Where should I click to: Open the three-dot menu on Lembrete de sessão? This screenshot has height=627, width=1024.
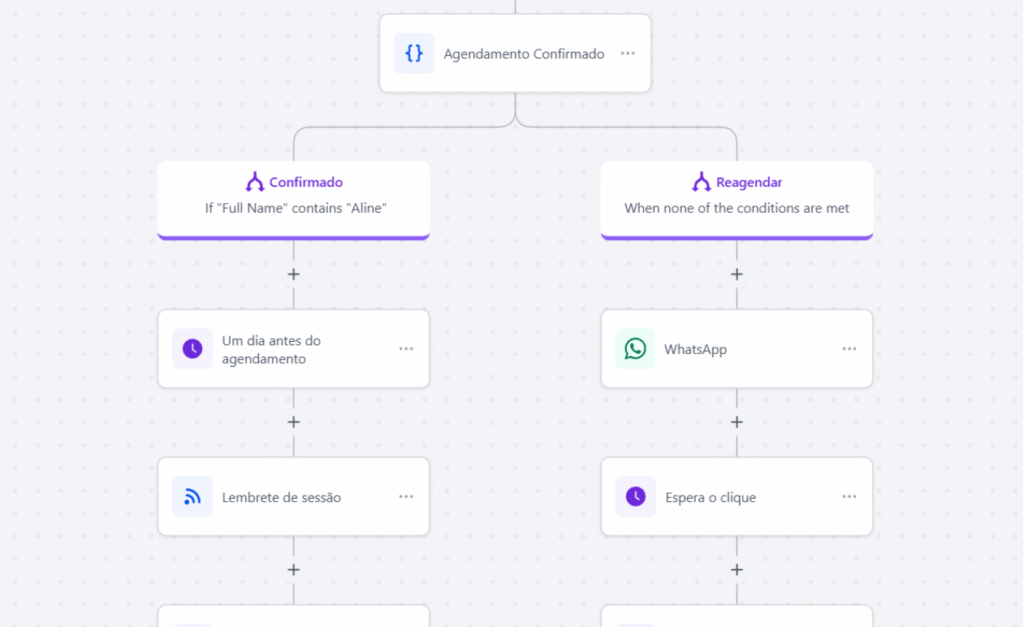[406, 497]
